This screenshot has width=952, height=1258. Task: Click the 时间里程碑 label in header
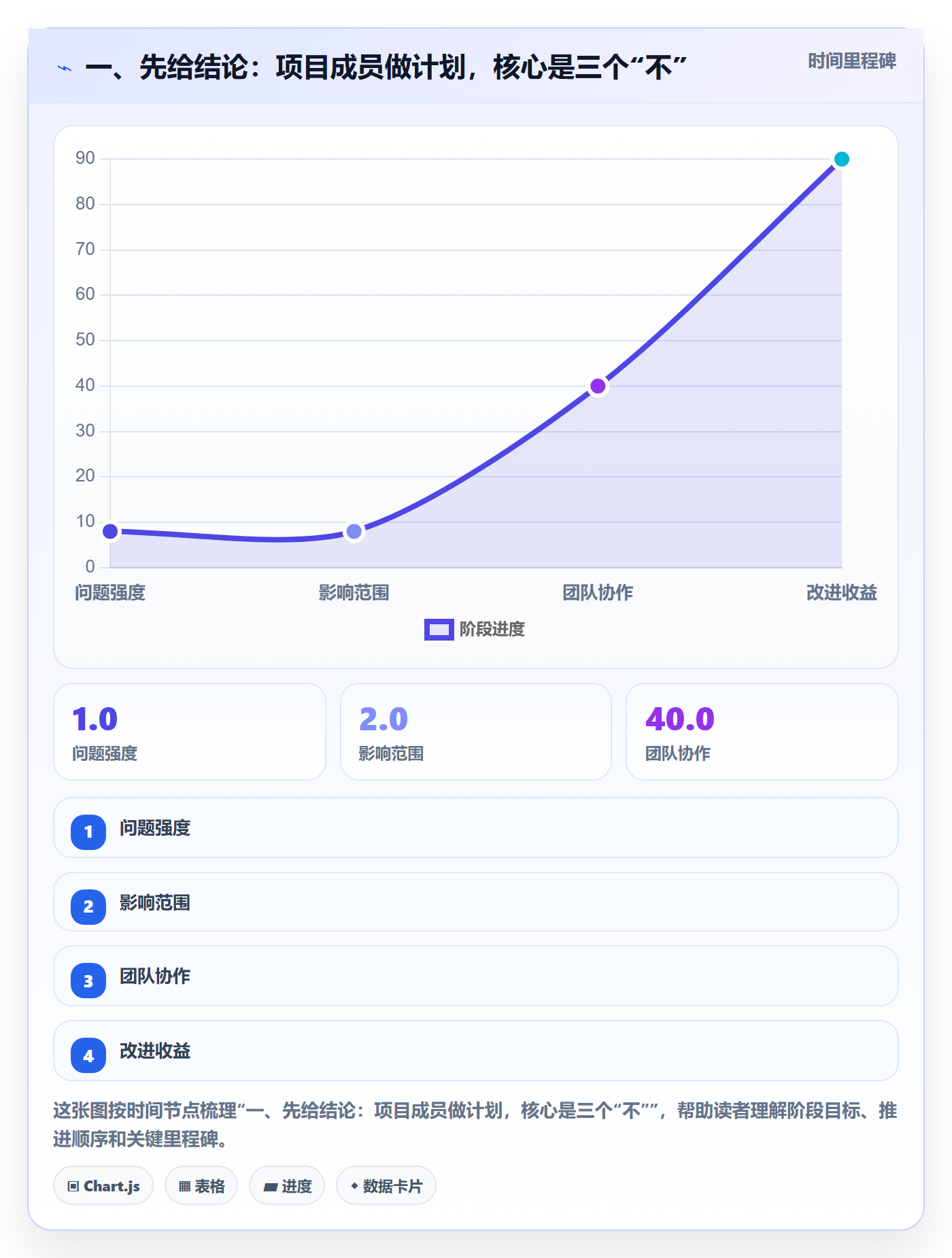point(851,61)
